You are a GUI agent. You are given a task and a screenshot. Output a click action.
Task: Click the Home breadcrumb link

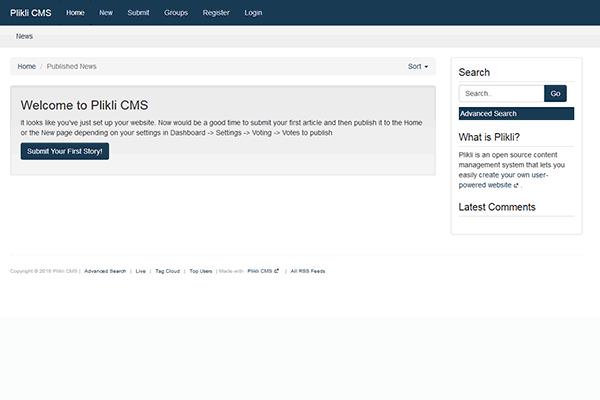click(26, 66)
